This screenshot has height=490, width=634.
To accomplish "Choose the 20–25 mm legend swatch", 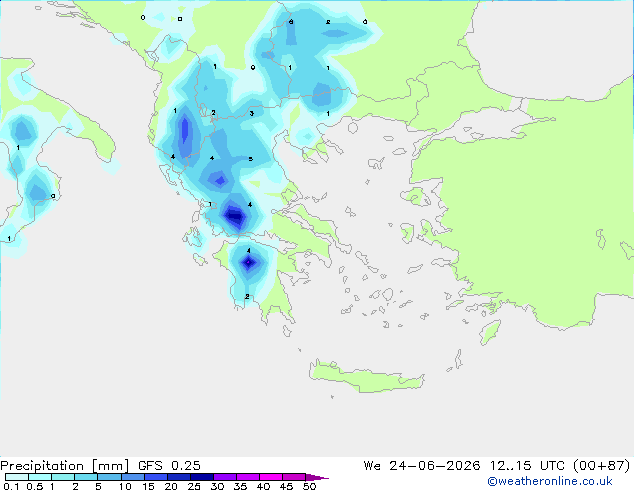I will pyautogui.click(x=179, y=477).
